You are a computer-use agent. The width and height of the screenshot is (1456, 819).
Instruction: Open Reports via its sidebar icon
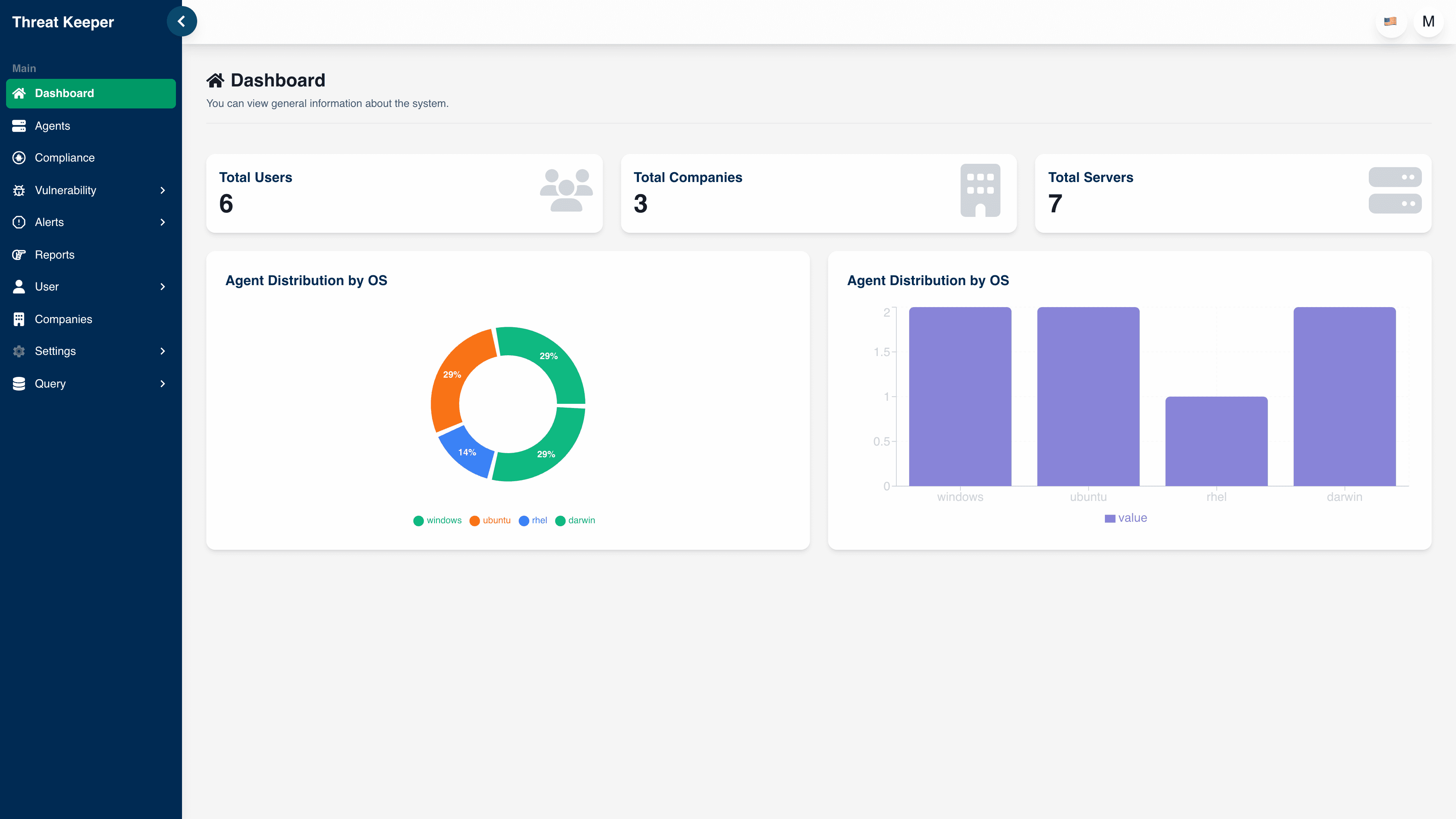(19, 254)
